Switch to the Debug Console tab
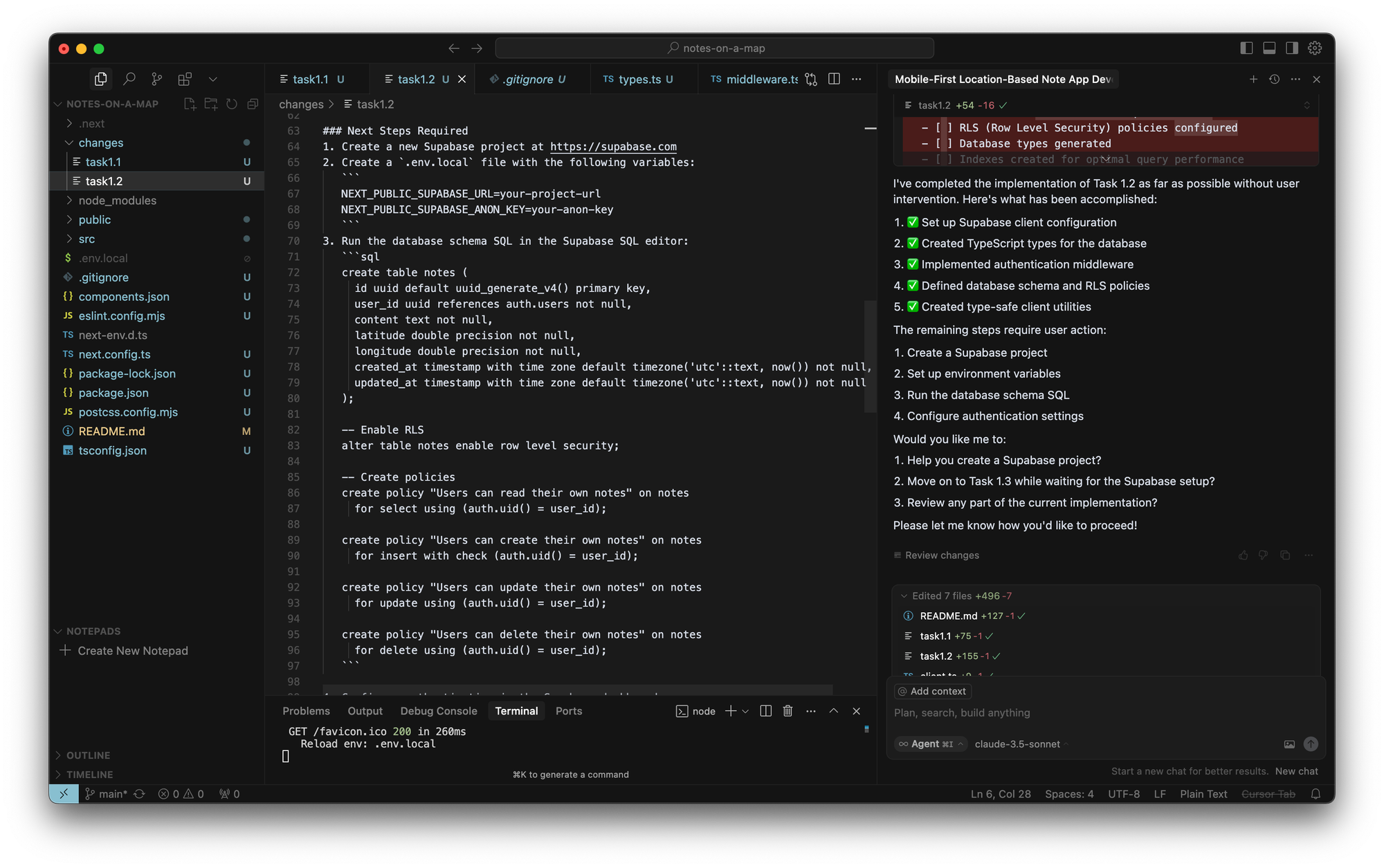Image resolution: width=1384 pixels, height=868 pixels. pos(439,711)
